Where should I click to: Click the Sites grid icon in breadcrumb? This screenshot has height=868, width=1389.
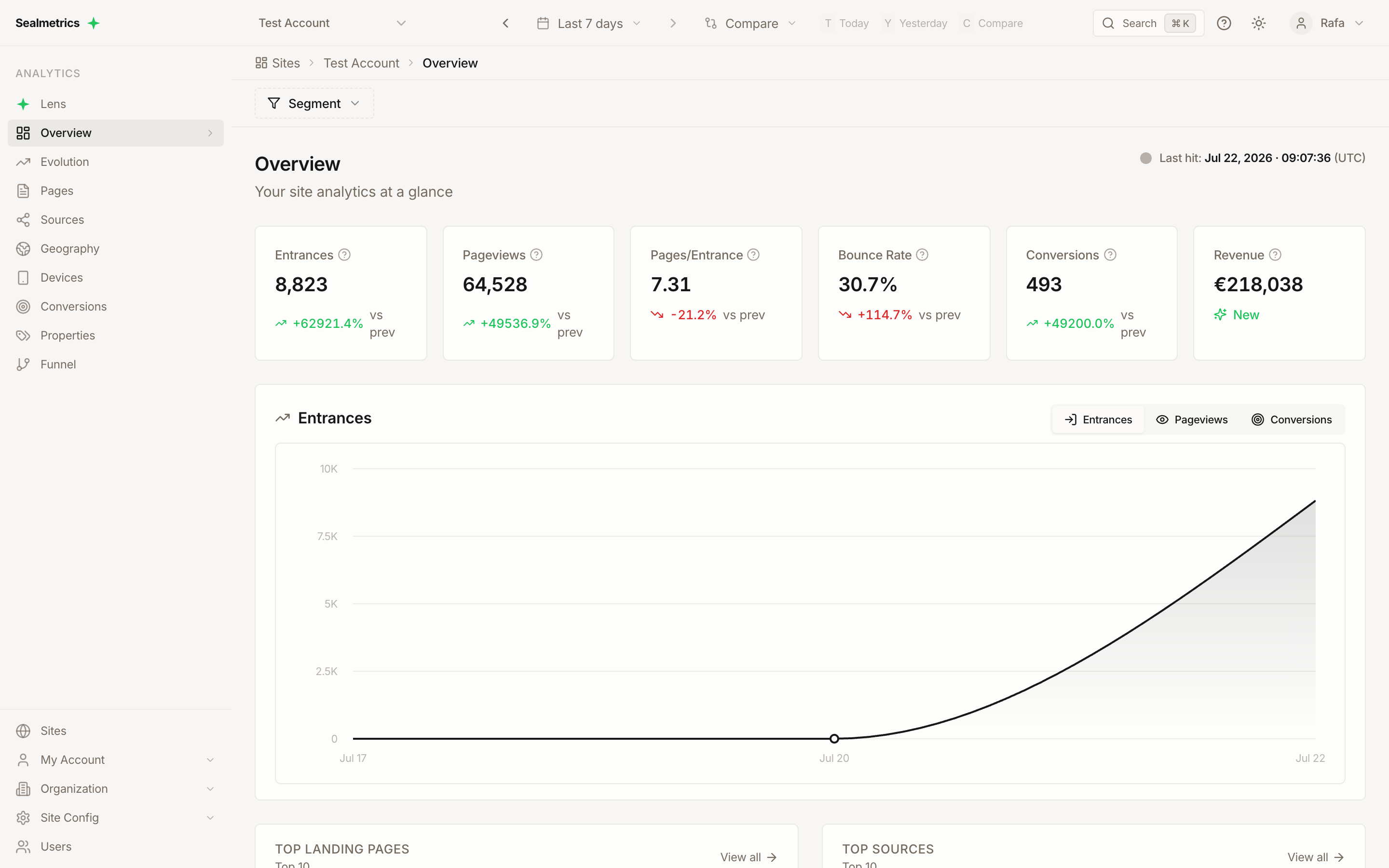coord(261,63)
